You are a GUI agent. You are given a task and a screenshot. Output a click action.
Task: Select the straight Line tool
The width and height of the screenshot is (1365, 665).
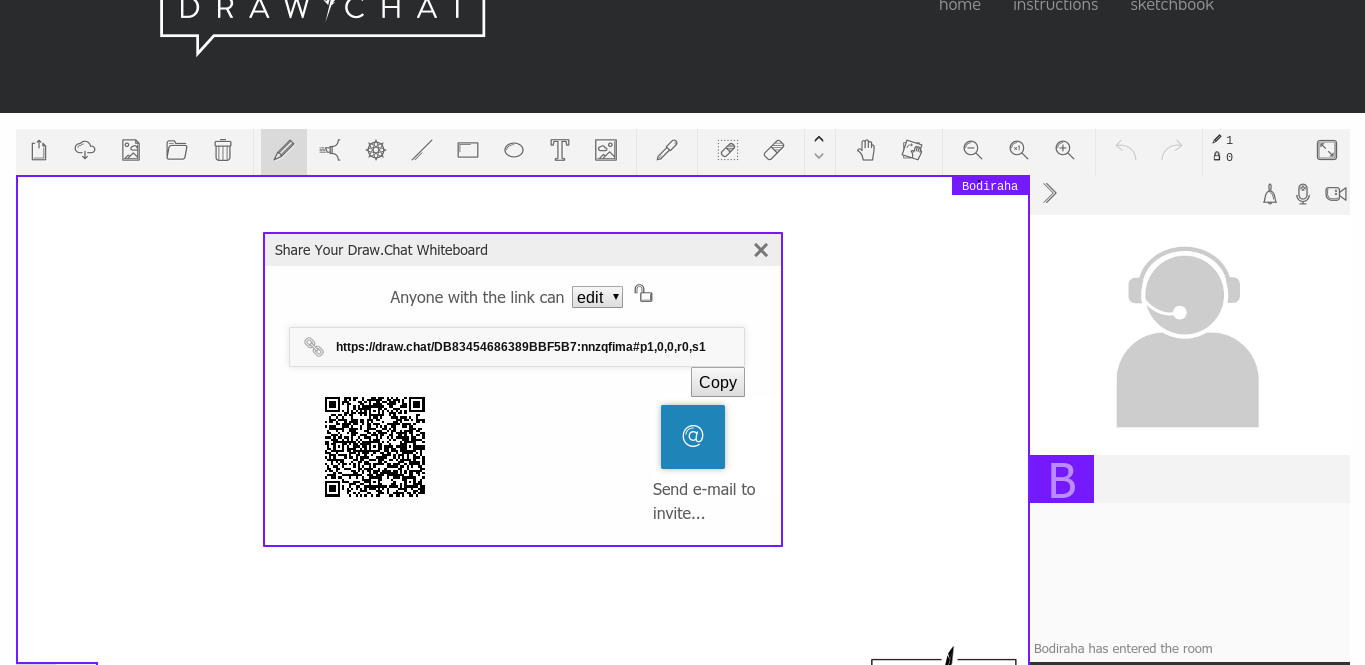(x=422, y=150)
